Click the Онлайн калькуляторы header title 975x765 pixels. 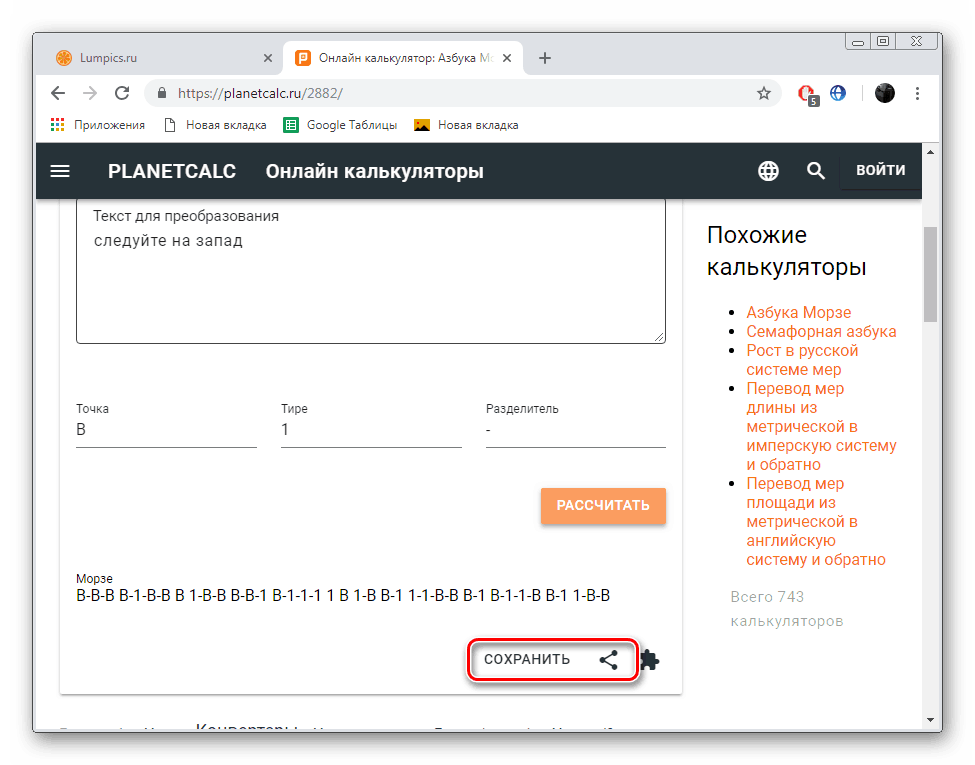(374, 171)
